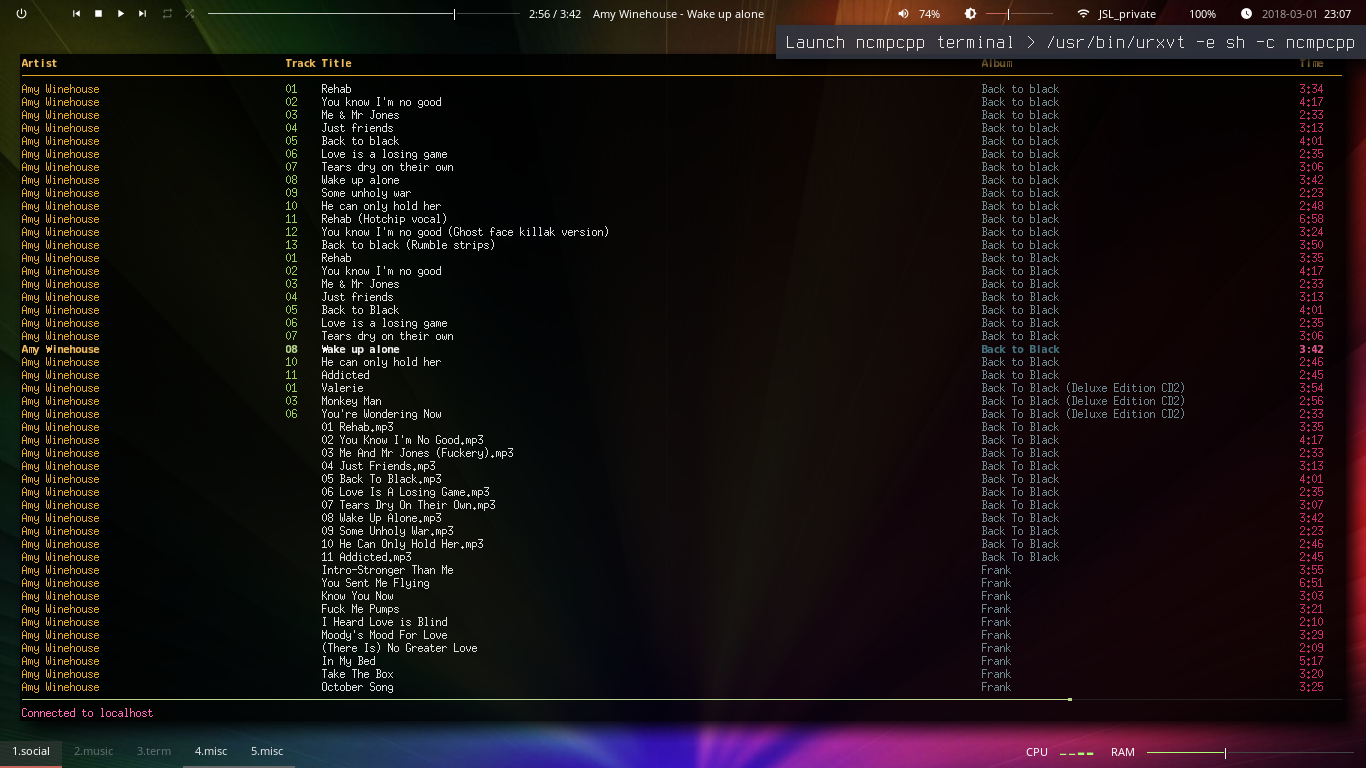Click the Track column header
The image size is (1366, 768).
(300, 63)
